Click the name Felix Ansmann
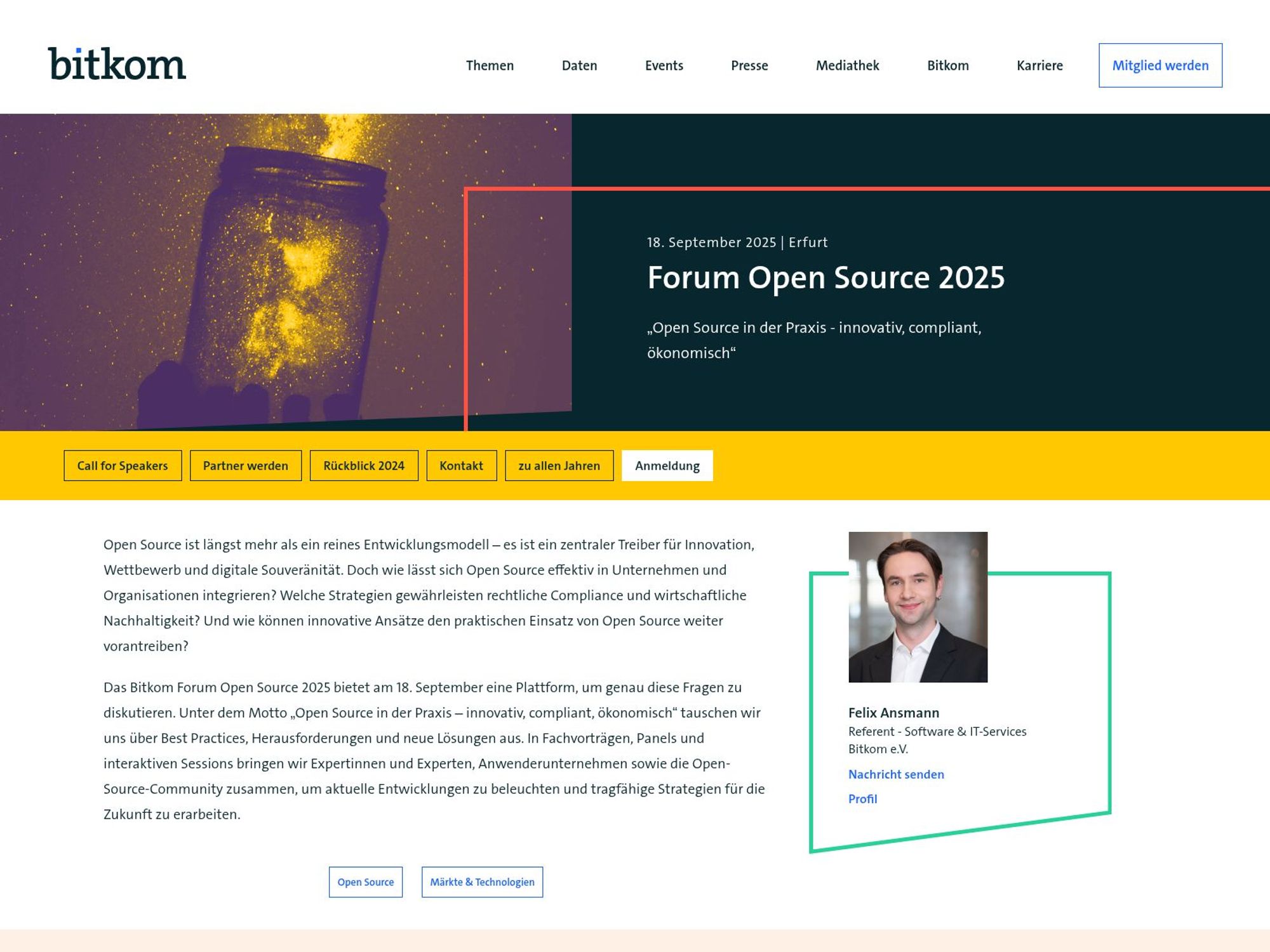1270x952 pixels. pyautogui.click(x=893, y=713)
